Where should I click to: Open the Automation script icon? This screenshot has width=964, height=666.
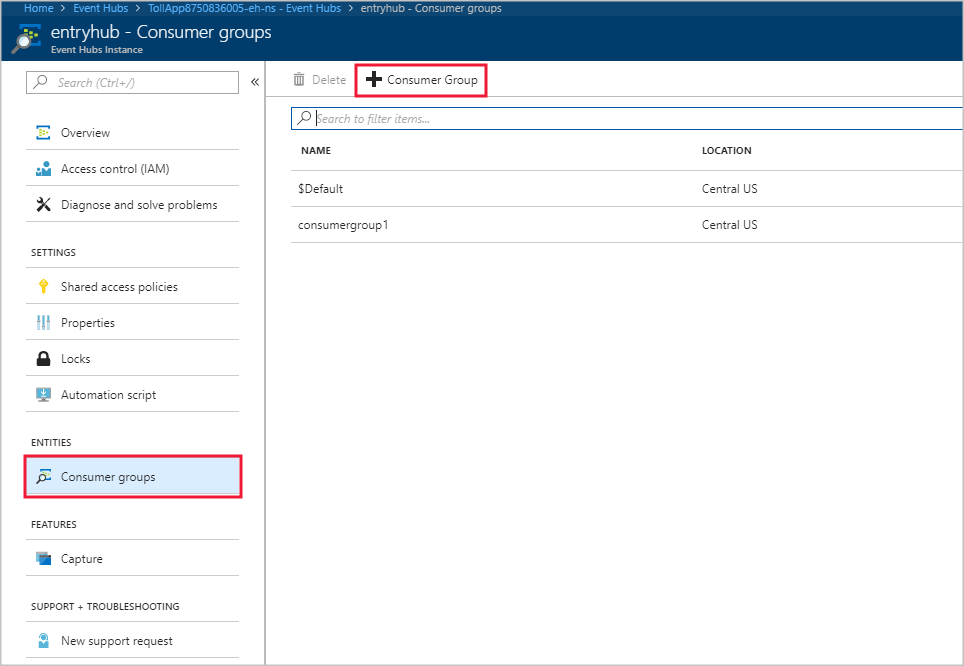[43, 394]
